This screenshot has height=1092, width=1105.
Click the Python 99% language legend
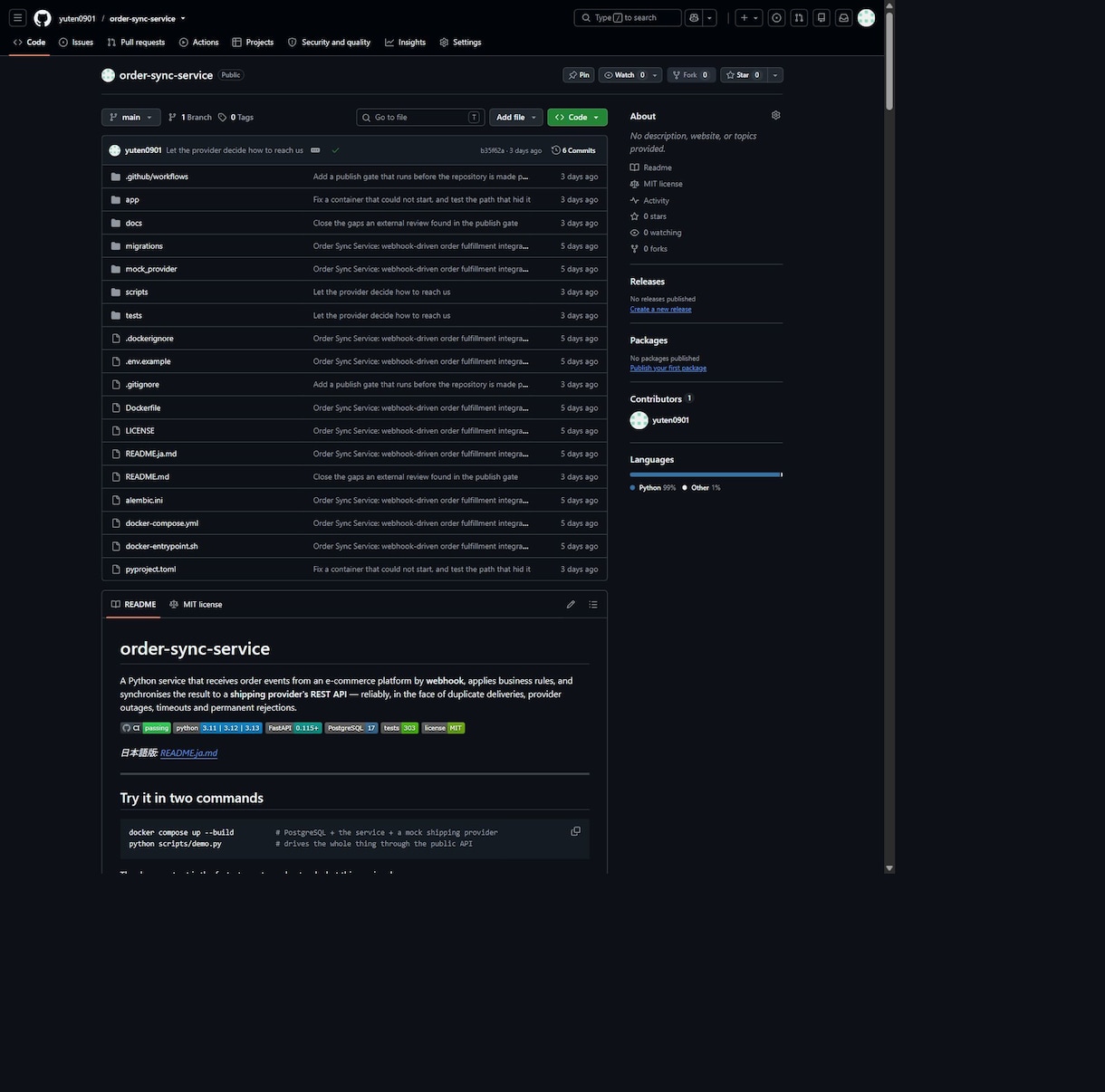tap(653, 487)
